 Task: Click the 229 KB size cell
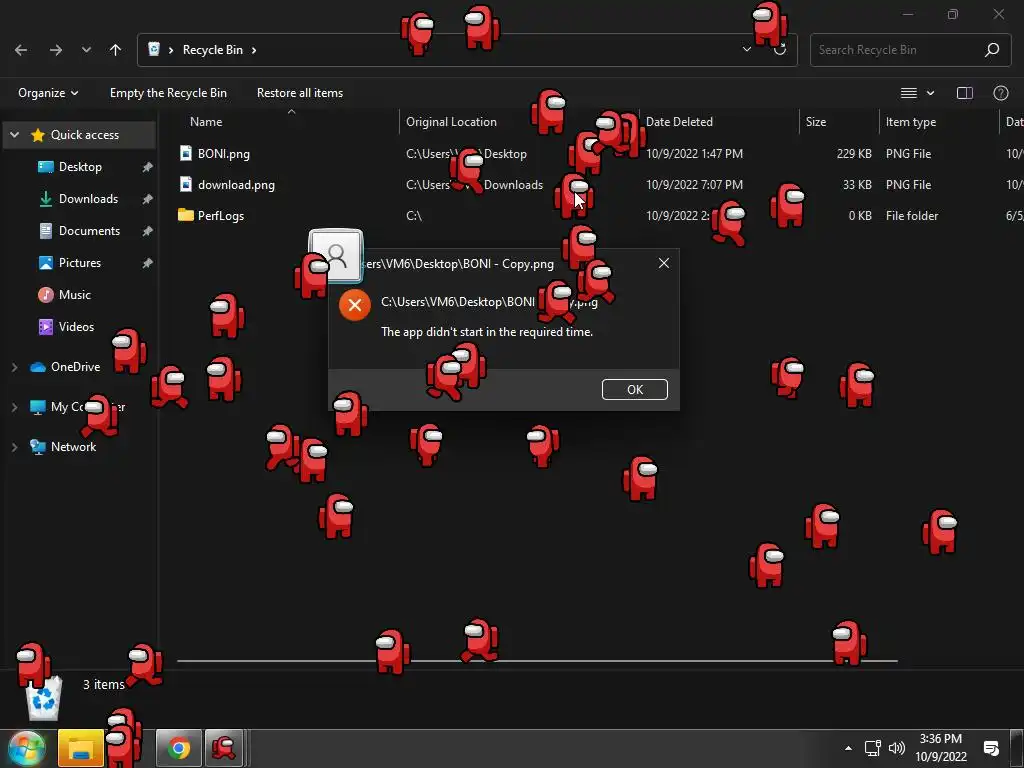pos(854,153)
